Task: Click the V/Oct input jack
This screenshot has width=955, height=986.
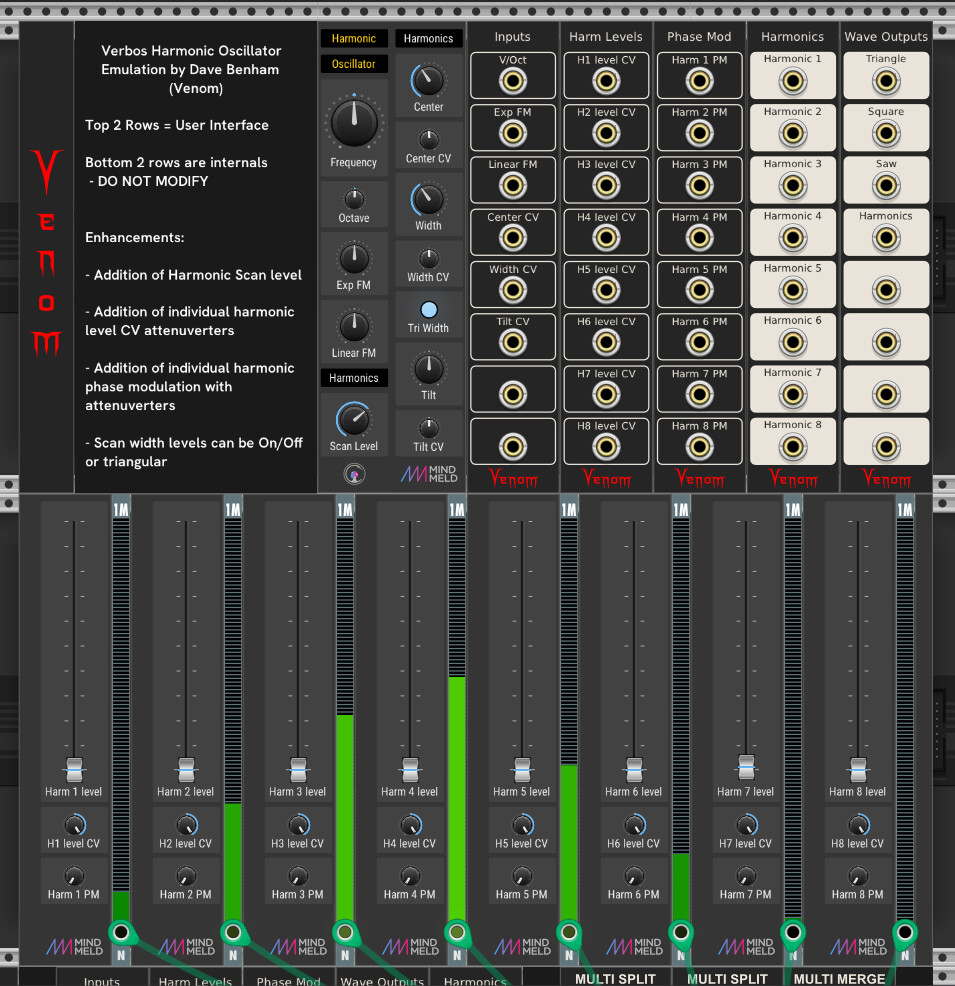Action: [513, 81]
